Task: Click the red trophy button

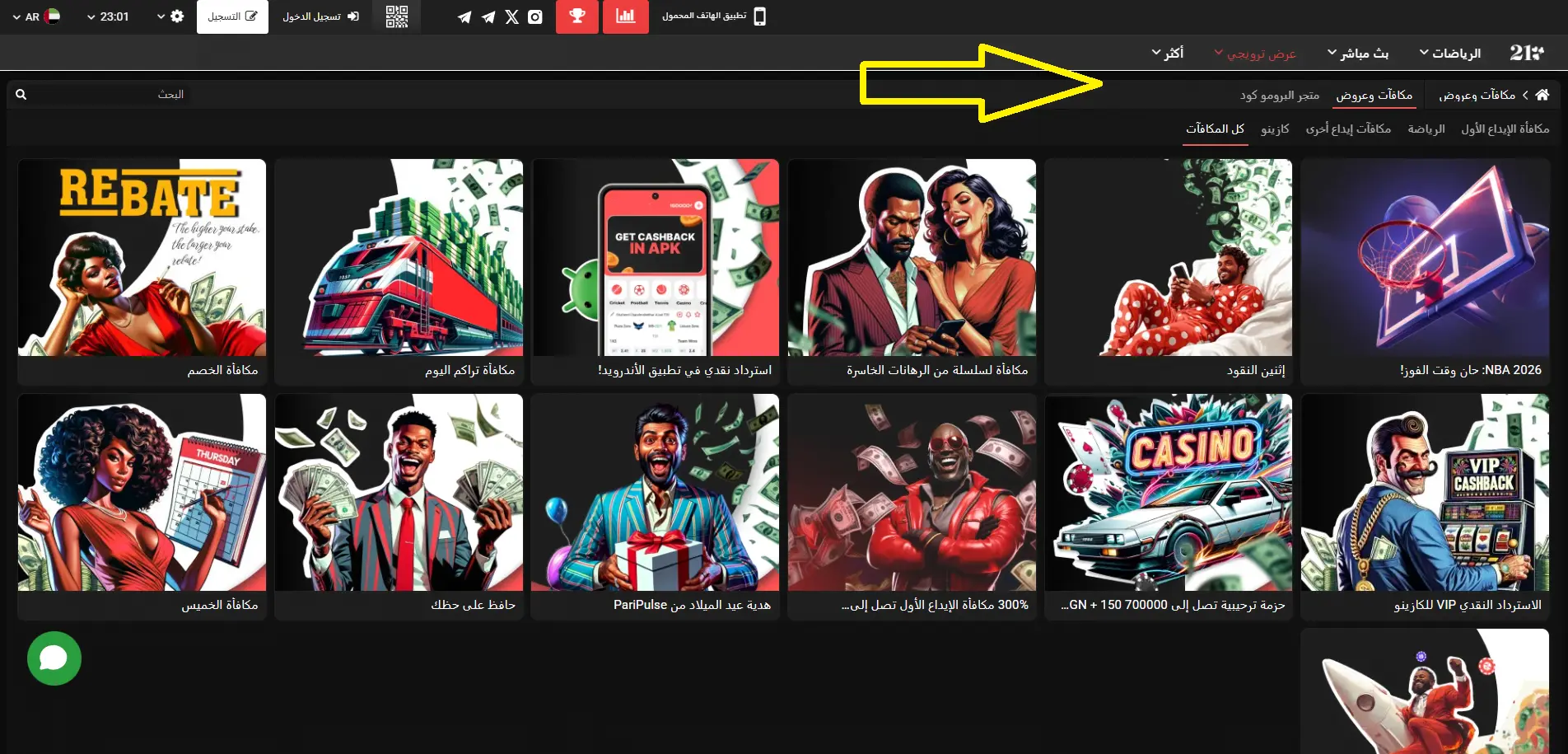Action: coord(576,16)
